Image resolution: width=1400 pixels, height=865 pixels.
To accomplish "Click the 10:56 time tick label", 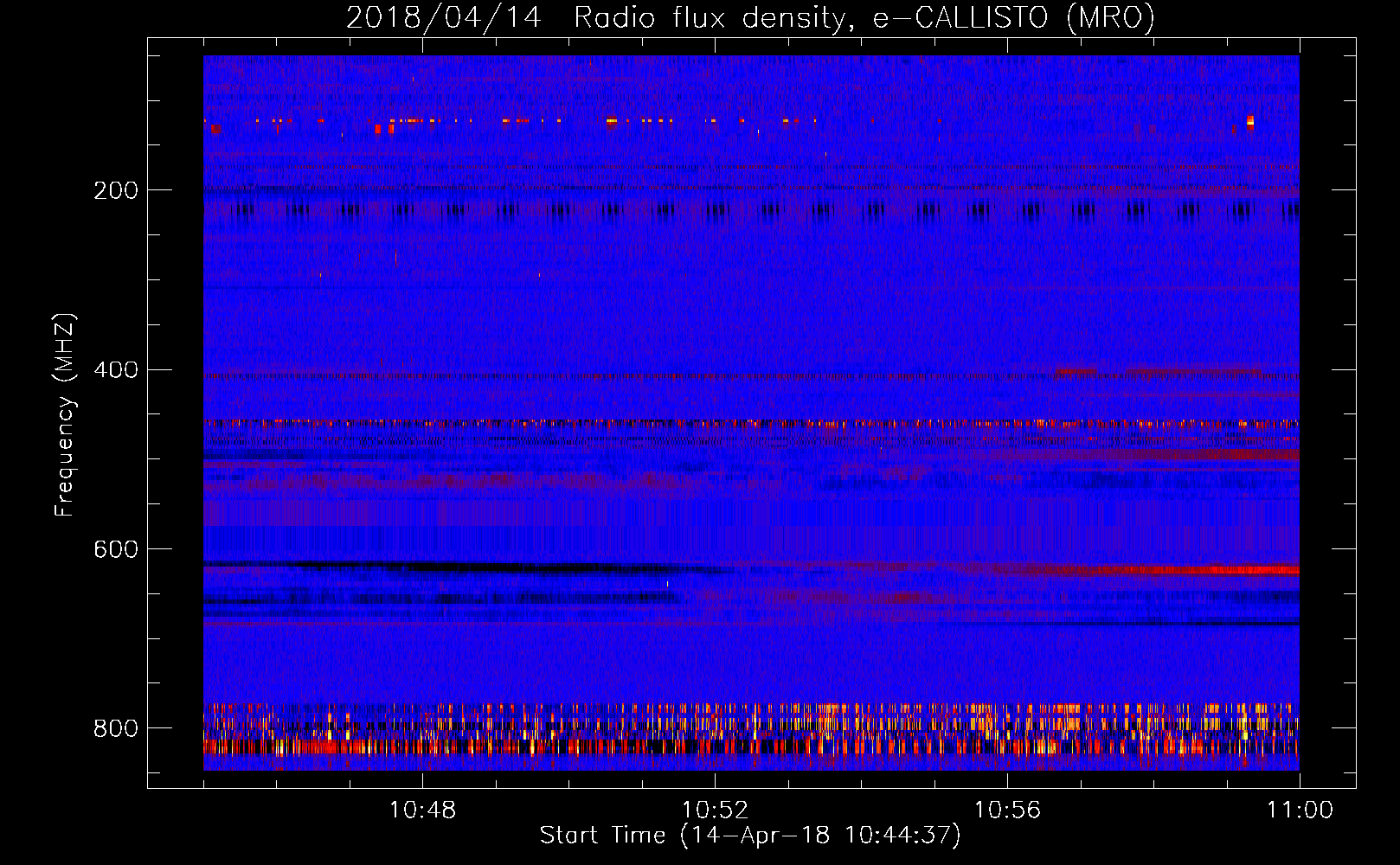I will click(x=1007, y=811).
